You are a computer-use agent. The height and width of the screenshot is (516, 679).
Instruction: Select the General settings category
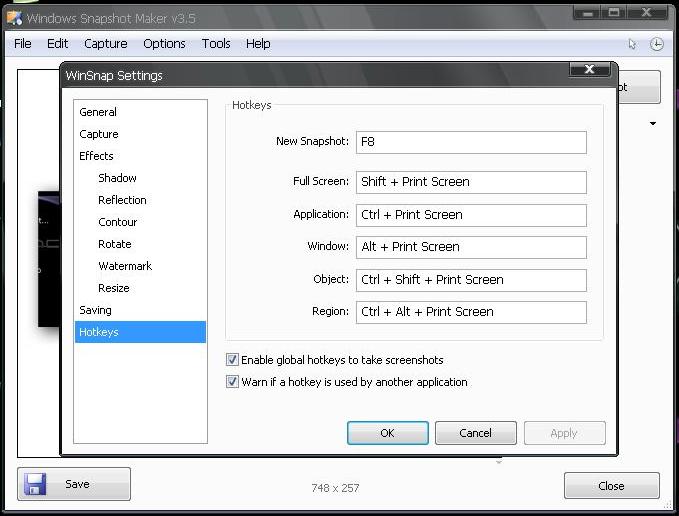(140, 112)
